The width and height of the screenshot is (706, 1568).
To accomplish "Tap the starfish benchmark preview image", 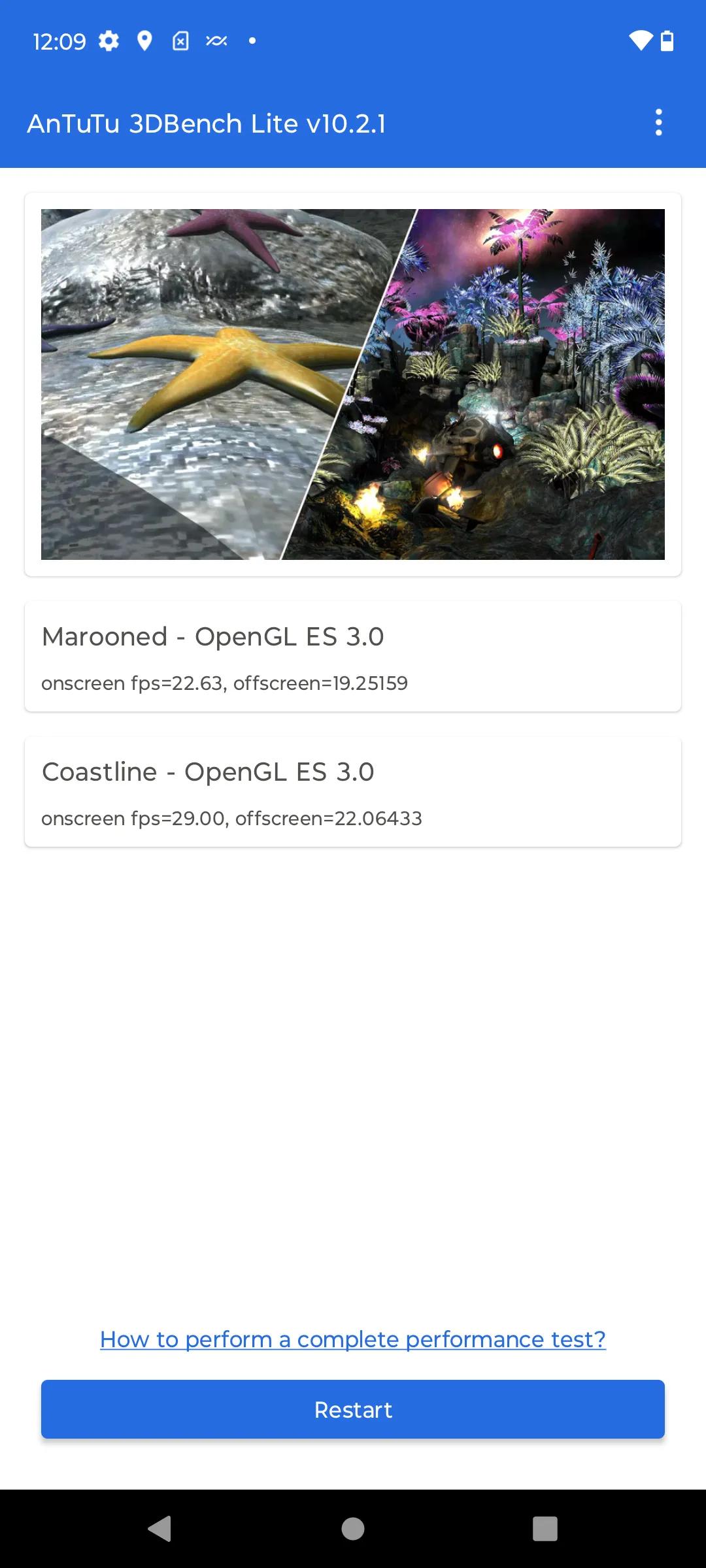I will pos(196,384).
